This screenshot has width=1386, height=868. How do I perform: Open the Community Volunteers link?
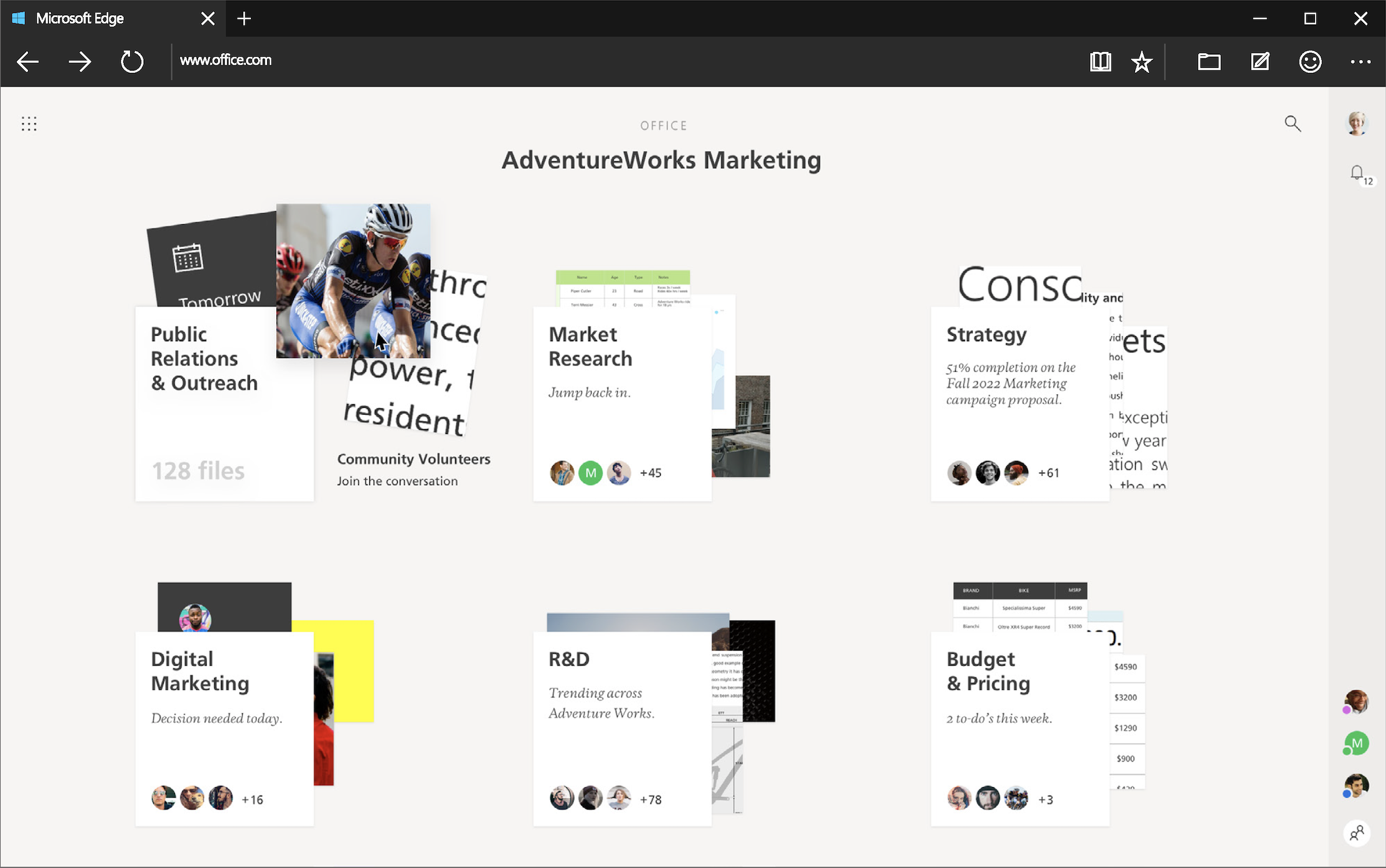(x=414, y=459)
